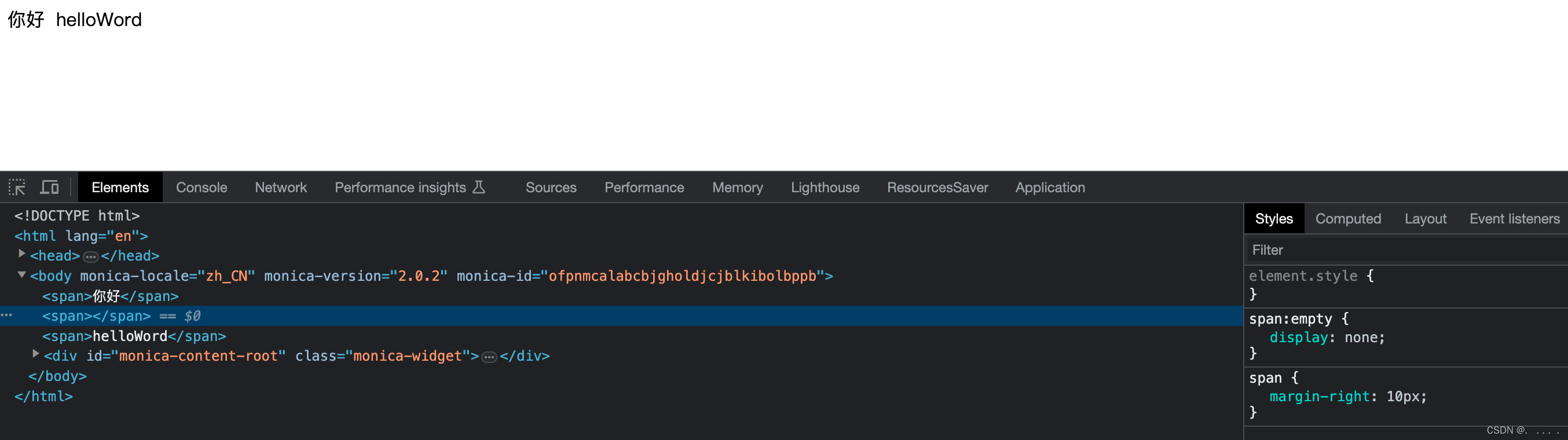Click the span selector rule

point(1265,378)
